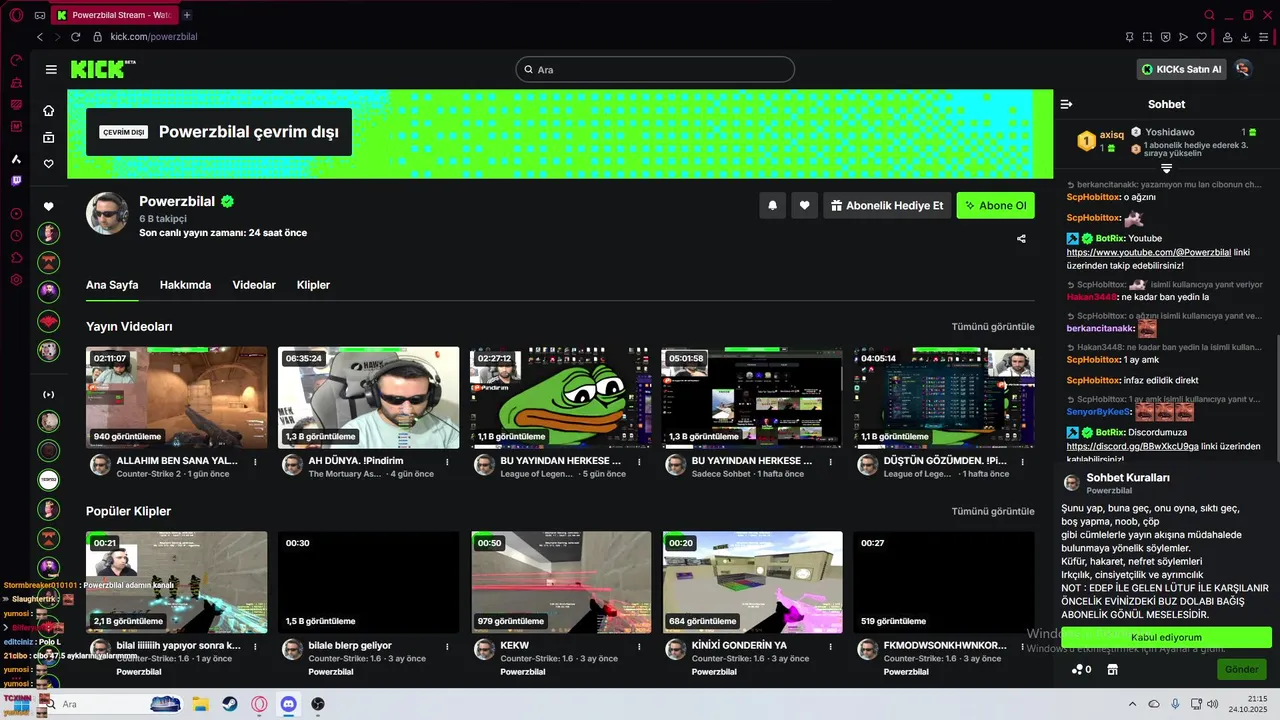Click the Gönder chat button
The width and height of the screenshot is (1280, 720).
(x=1241, y=669)
